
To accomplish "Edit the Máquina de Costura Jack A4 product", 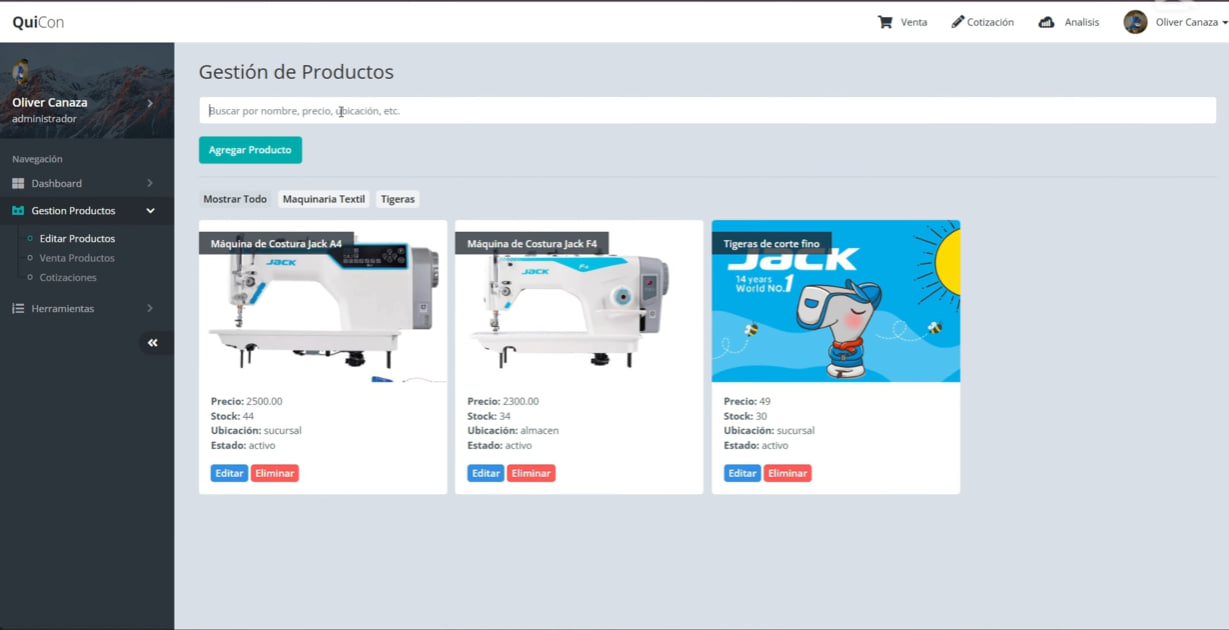I will 228,473.
